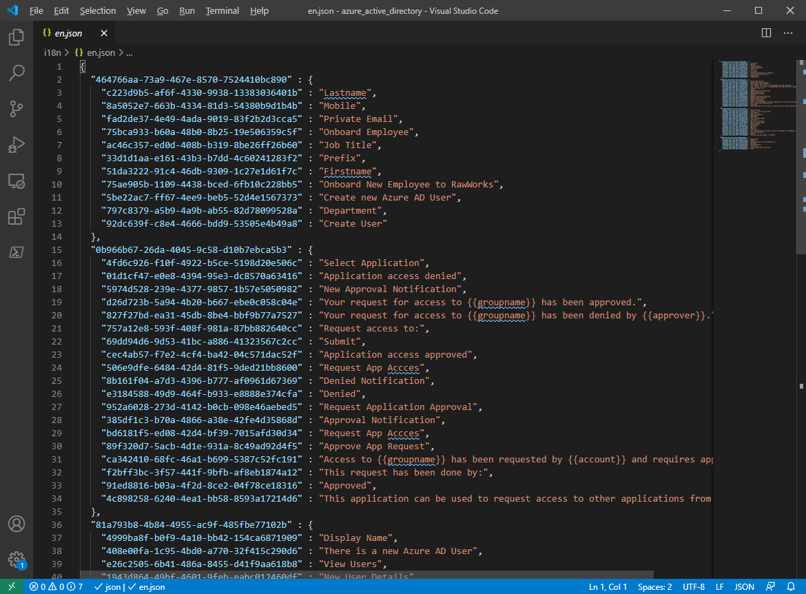Click the "Submit" string value

tap(340, 342)
